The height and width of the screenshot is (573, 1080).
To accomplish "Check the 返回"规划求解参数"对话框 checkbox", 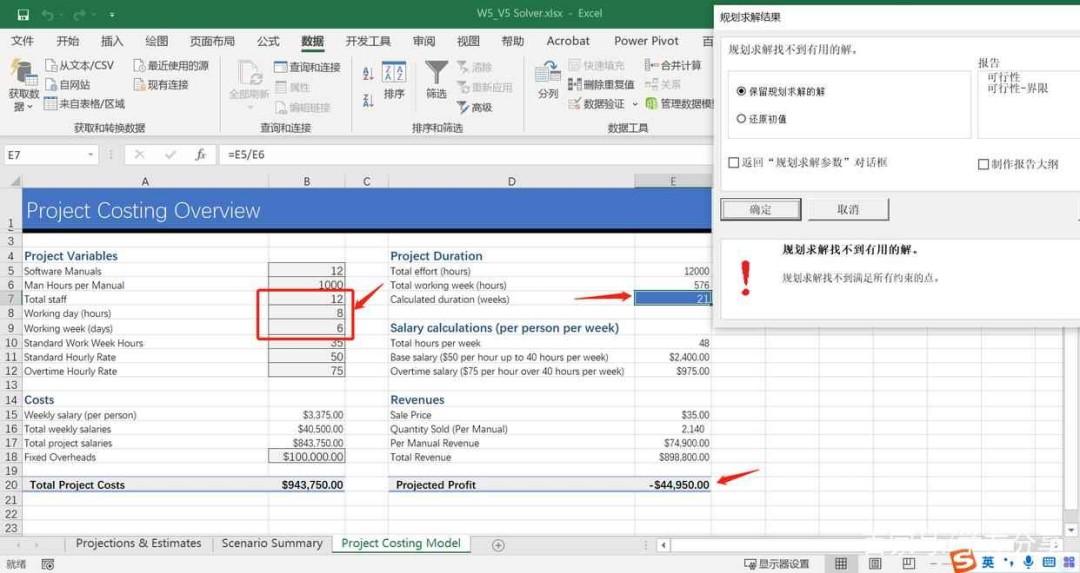I will 734,163.
